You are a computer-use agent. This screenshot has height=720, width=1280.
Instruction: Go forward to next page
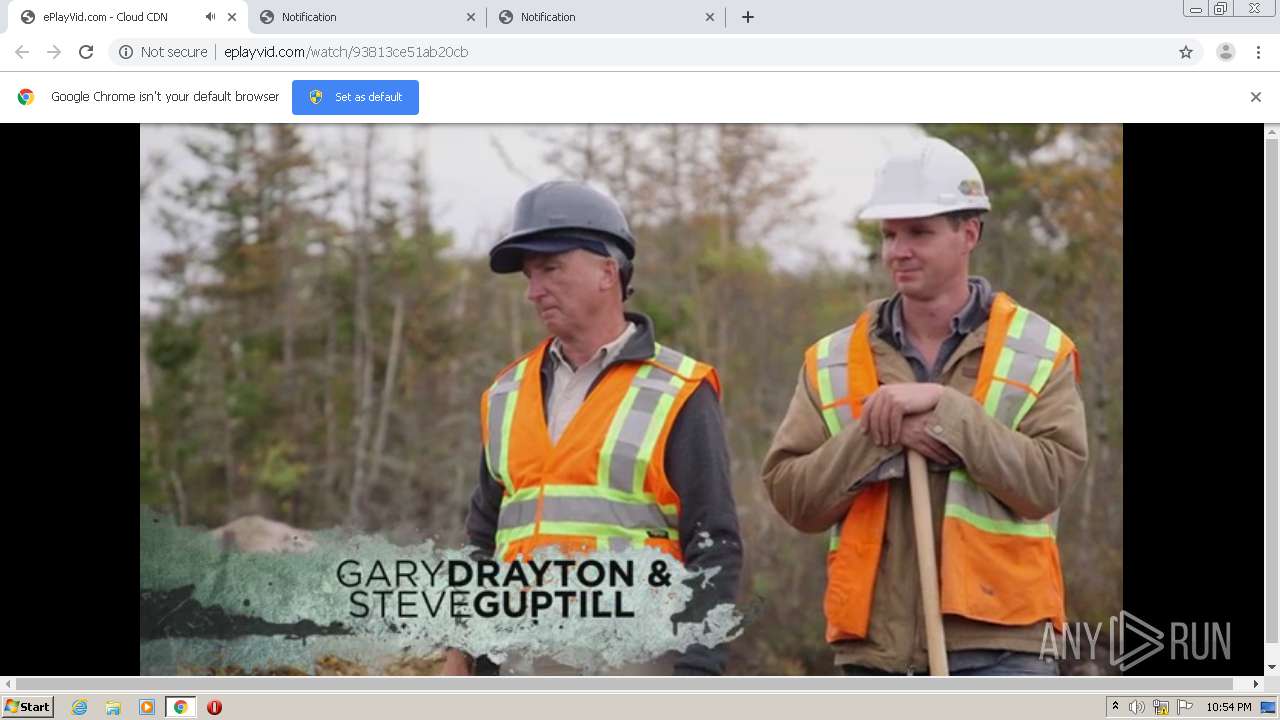click(x=54, y=52)
